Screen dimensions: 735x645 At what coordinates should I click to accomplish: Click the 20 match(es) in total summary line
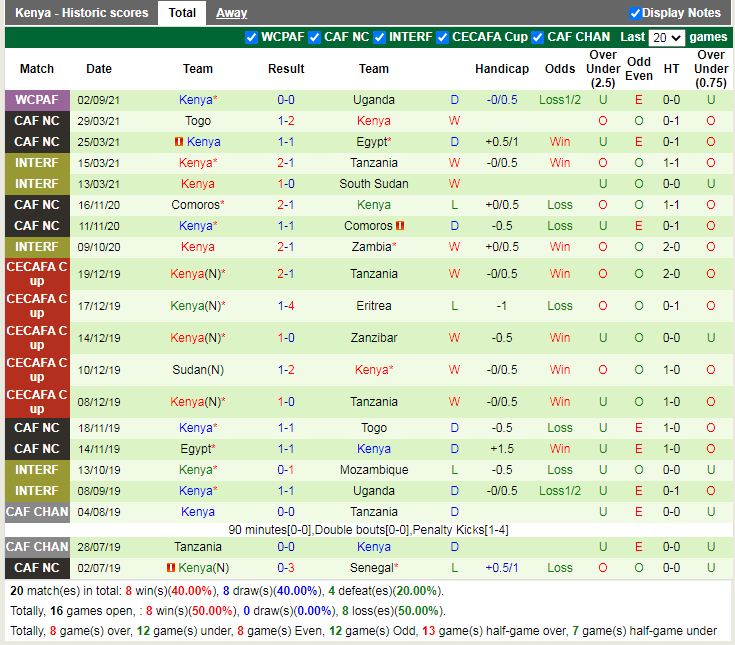[227, 591]
